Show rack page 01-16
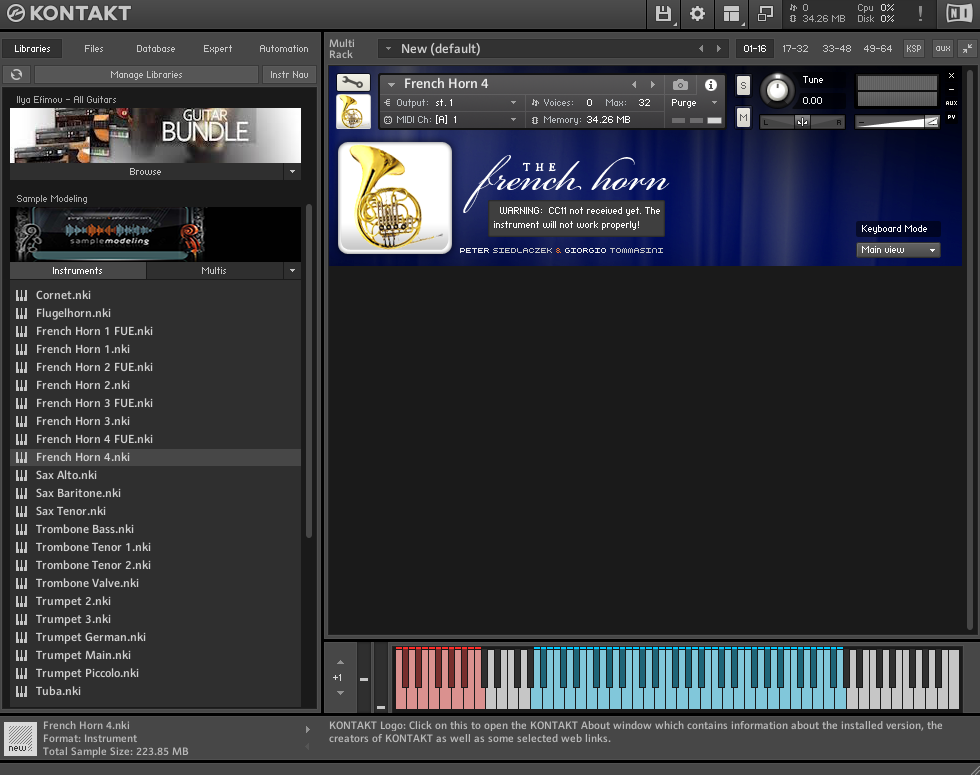Viewport: 980px width, 775px height. pyautogui.click(x=754, y=49)
